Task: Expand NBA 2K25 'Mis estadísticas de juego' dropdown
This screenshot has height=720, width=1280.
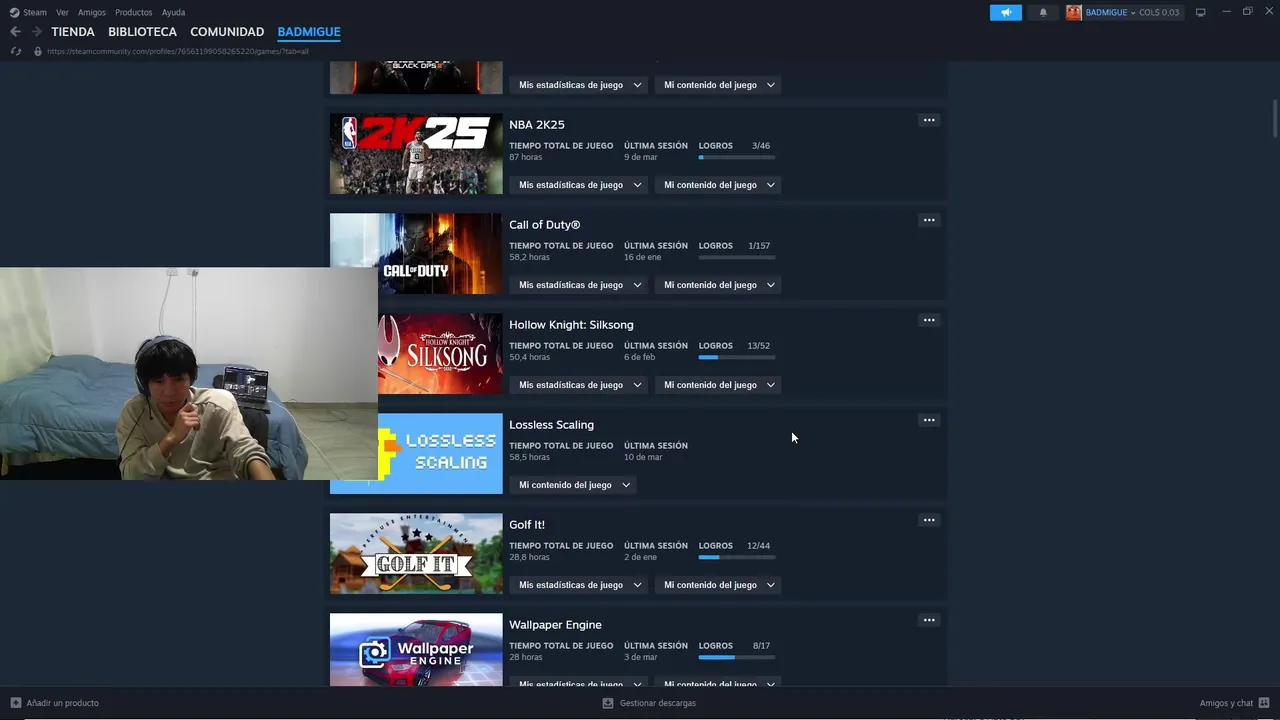Action: tap(579, 185)
